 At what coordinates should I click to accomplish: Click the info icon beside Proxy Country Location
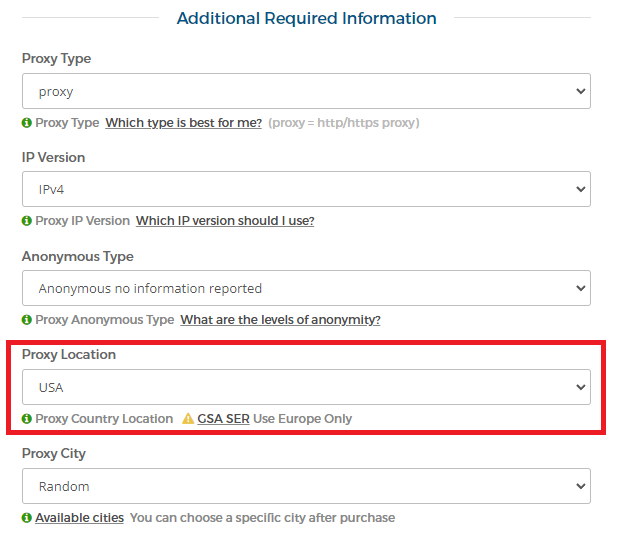(26, 418)
